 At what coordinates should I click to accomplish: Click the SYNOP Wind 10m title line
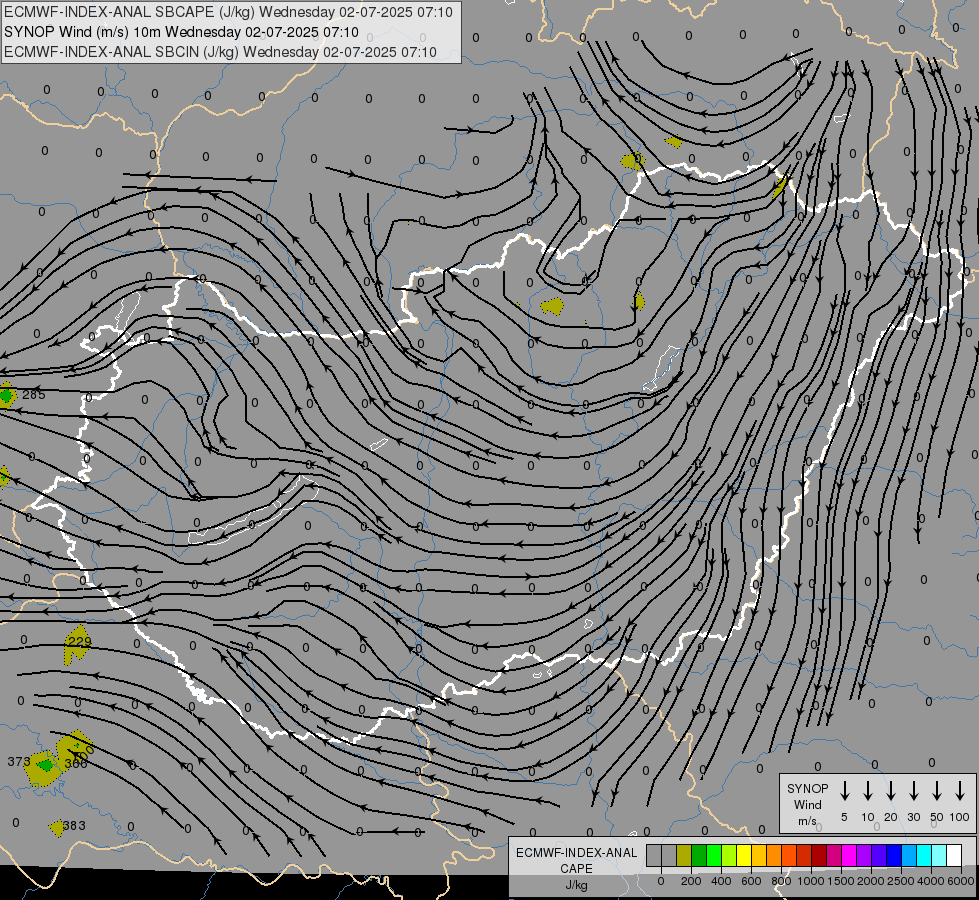click(181, 32)
